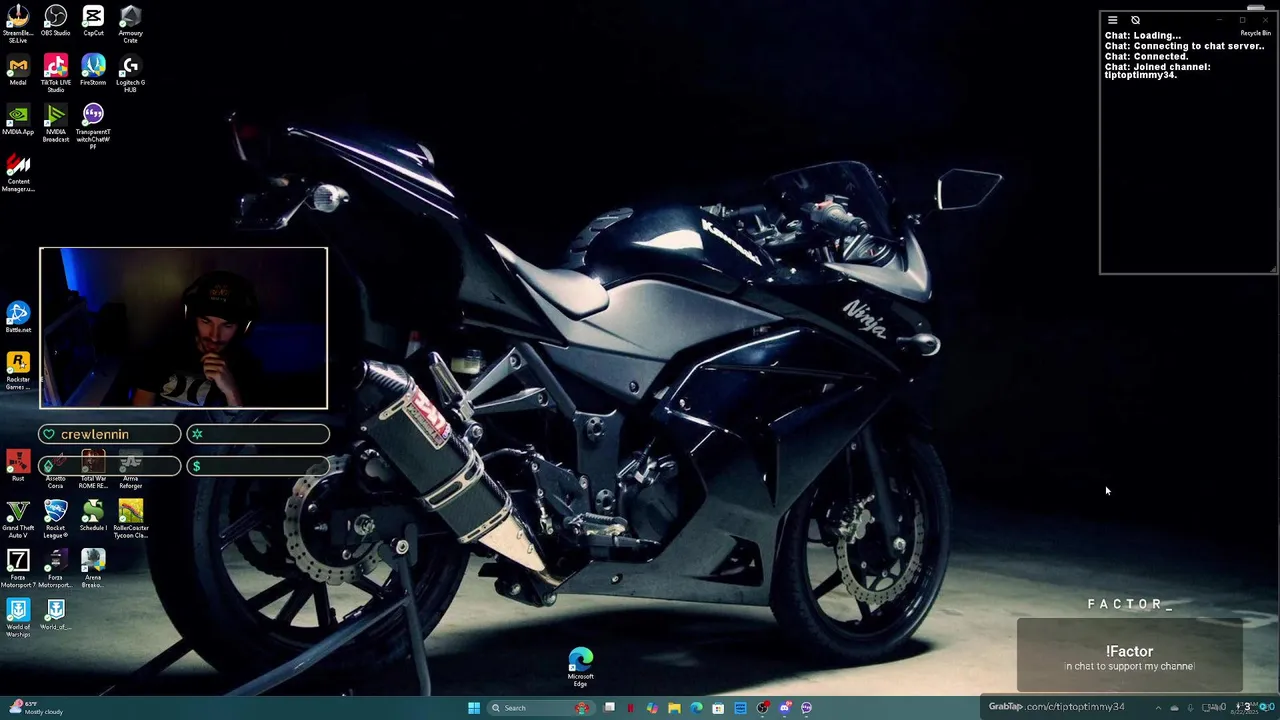Screen dimensions: 1280x720
Task: Select the Rust game icon
Action: 18,468
